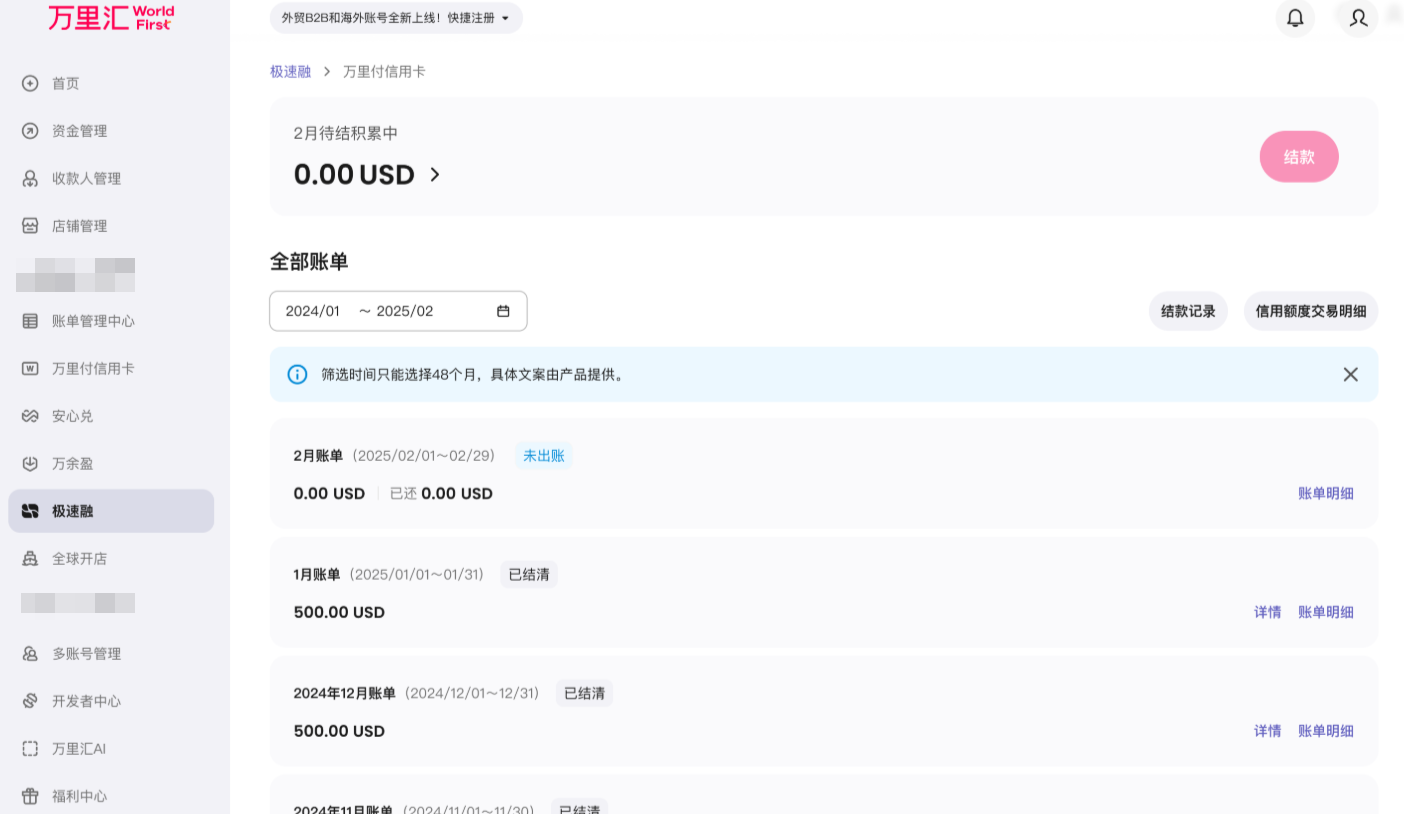Viewport: 1404px width, 814px height.
Task: Open 收款人管理 payee management via sidebar icon
Action: coord(30,178)
